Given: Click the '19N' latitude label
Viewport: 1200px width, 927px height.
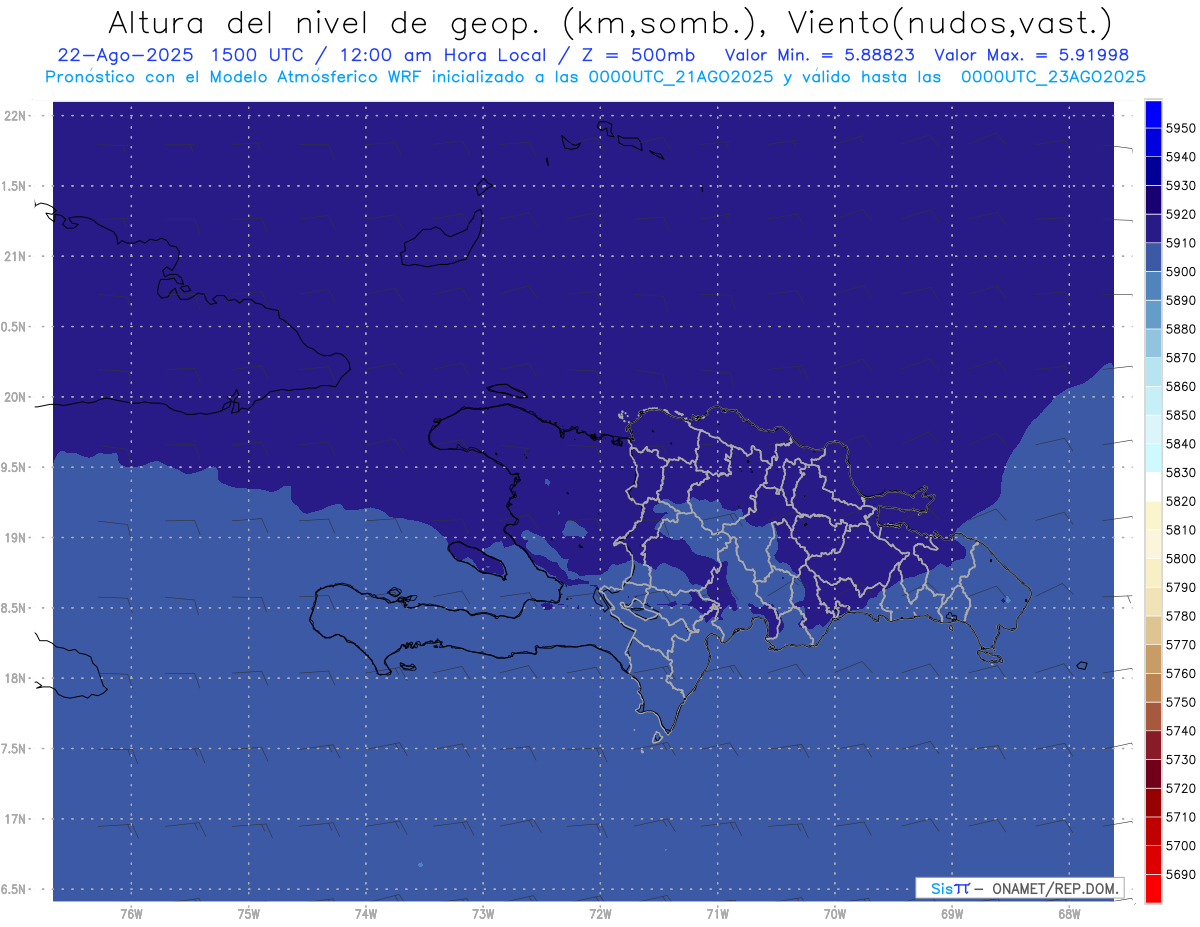Looking at the screenshot, I should tap(17, 538).
